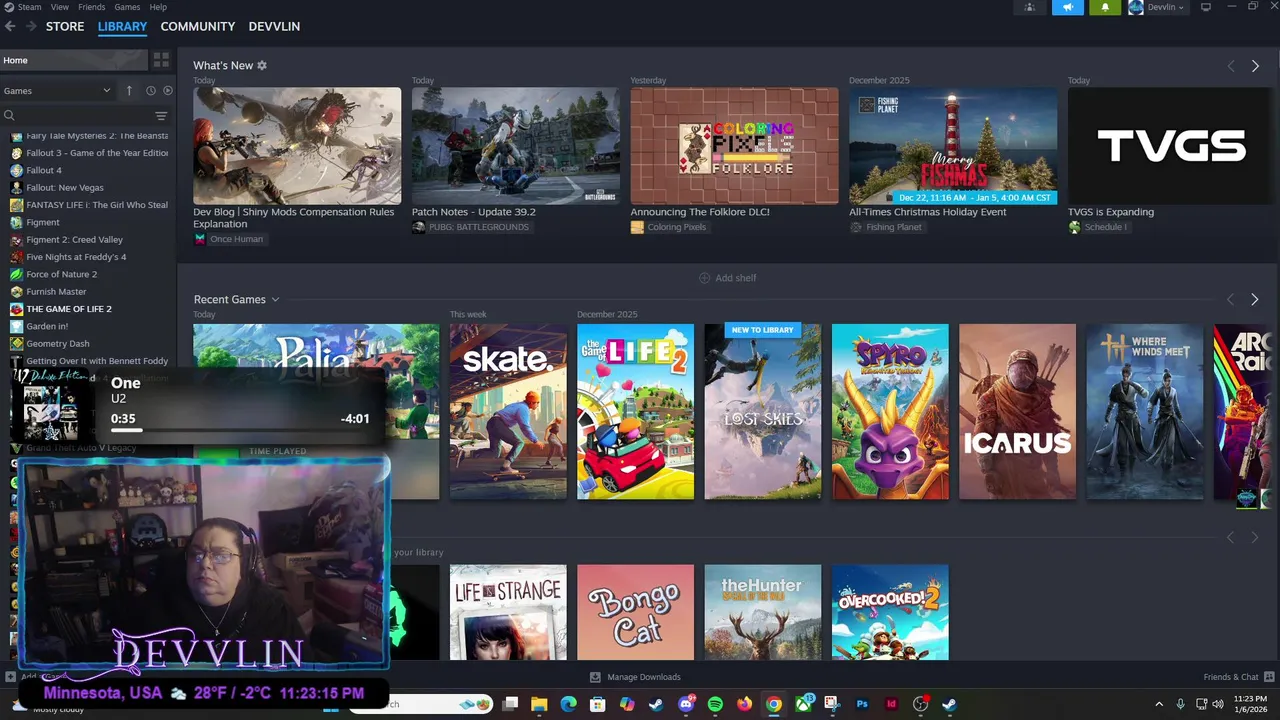
Task: Show next What's New items
Action: click(x=1255, y=66)
